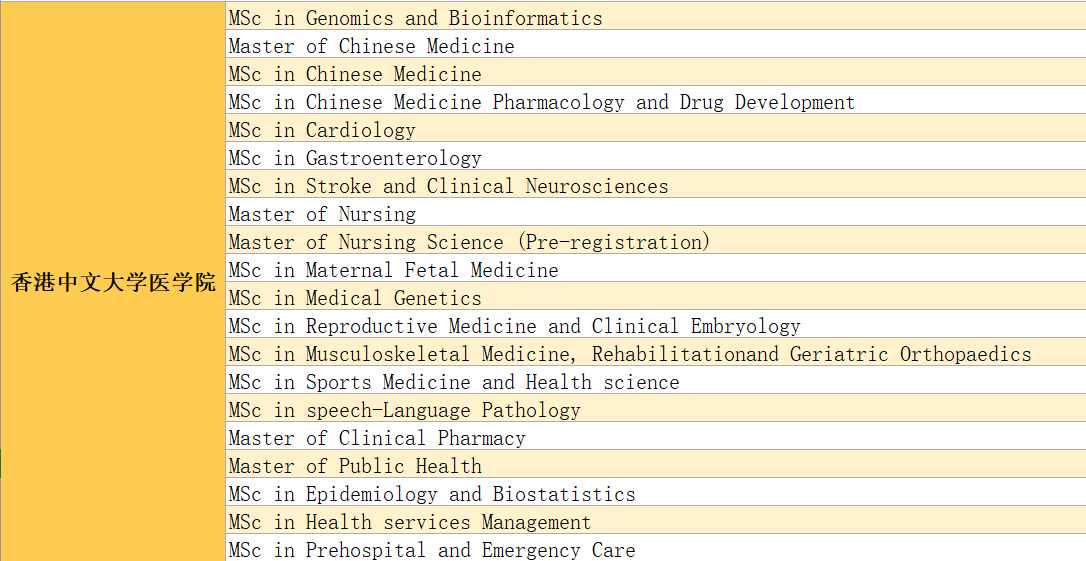The width and height of the screenshot is (1086, 561).
Task: Select MSc in Epidemiology and Biostatistics cell
Action: click(x=432, y=494)
